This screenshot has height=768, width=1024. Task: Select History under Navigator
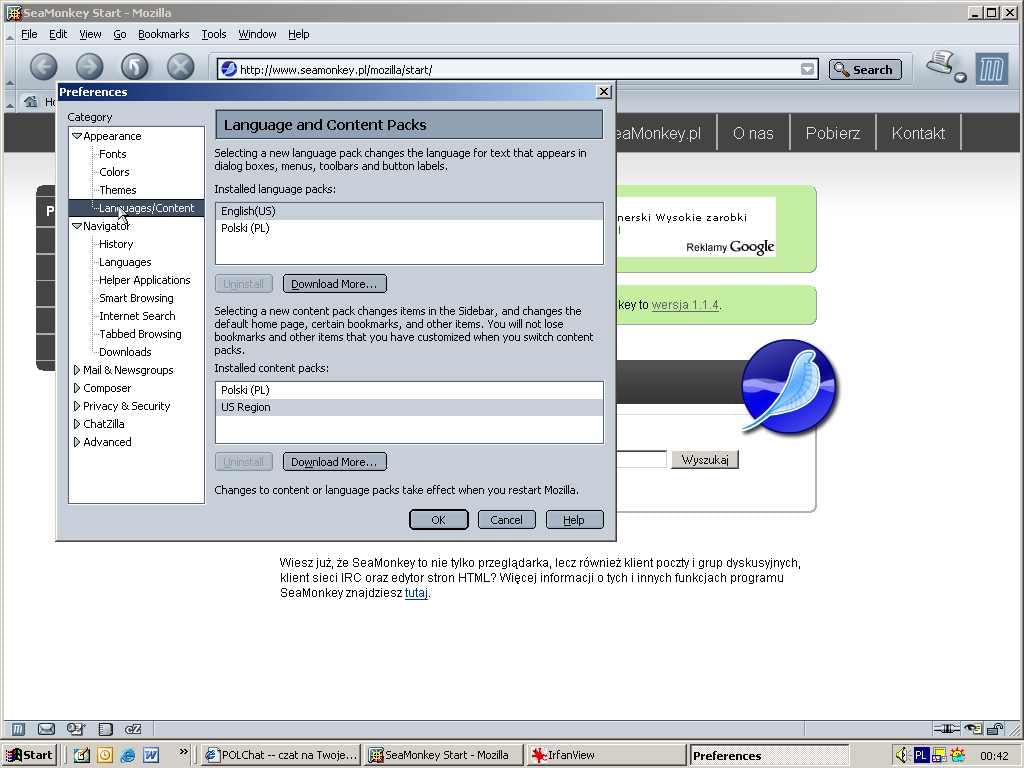click(116, 244)
